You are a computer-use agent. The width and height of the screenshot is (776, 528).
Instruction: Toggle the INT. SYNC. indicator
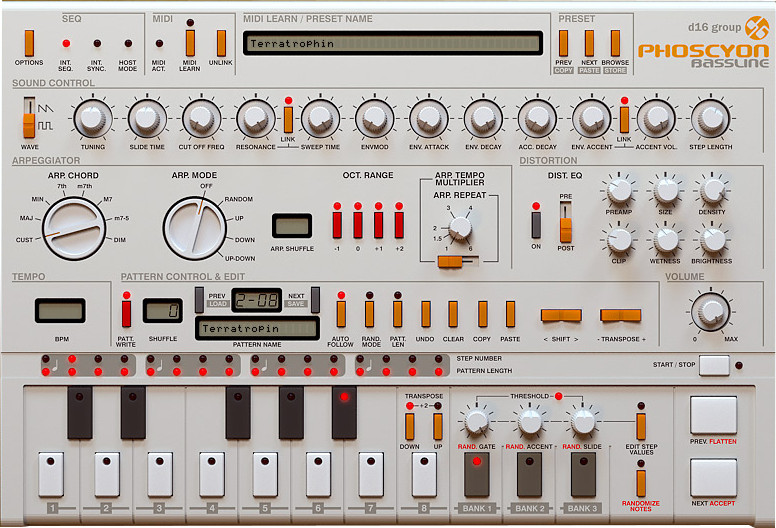pos(97,44)
